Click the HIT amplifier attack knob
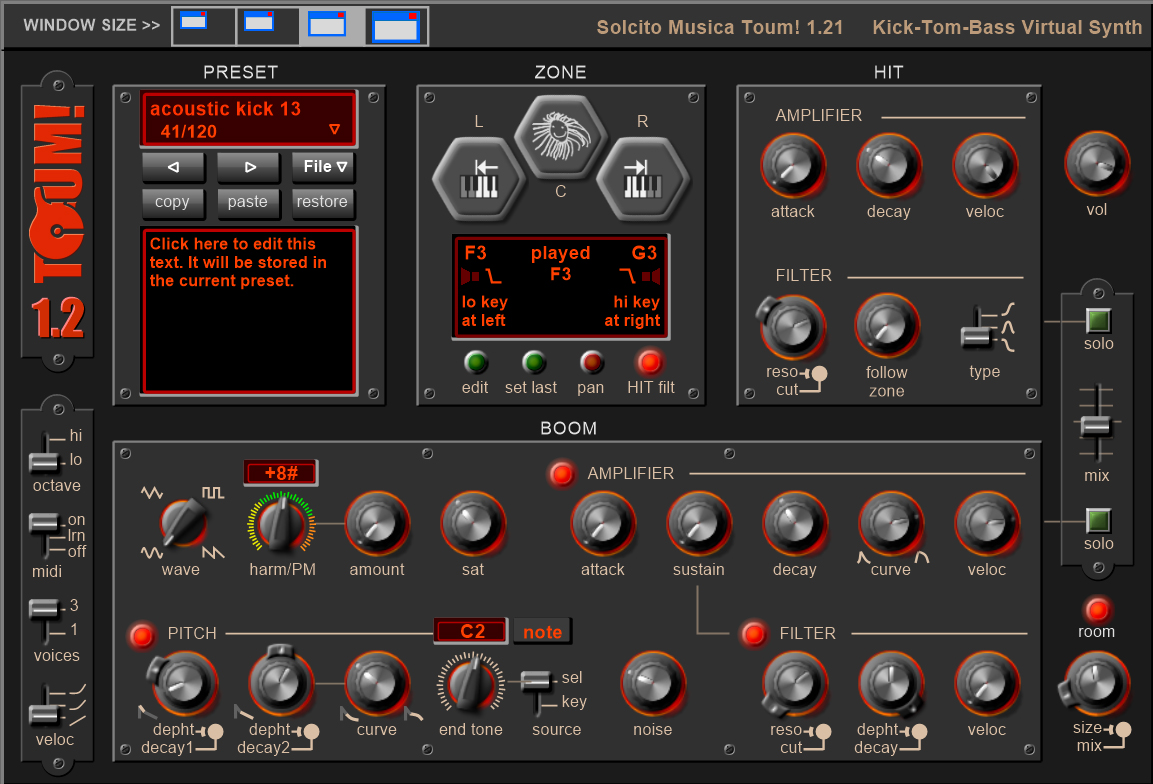The width and height of the screenshot is (1153, 784). (x=792, y=166)
